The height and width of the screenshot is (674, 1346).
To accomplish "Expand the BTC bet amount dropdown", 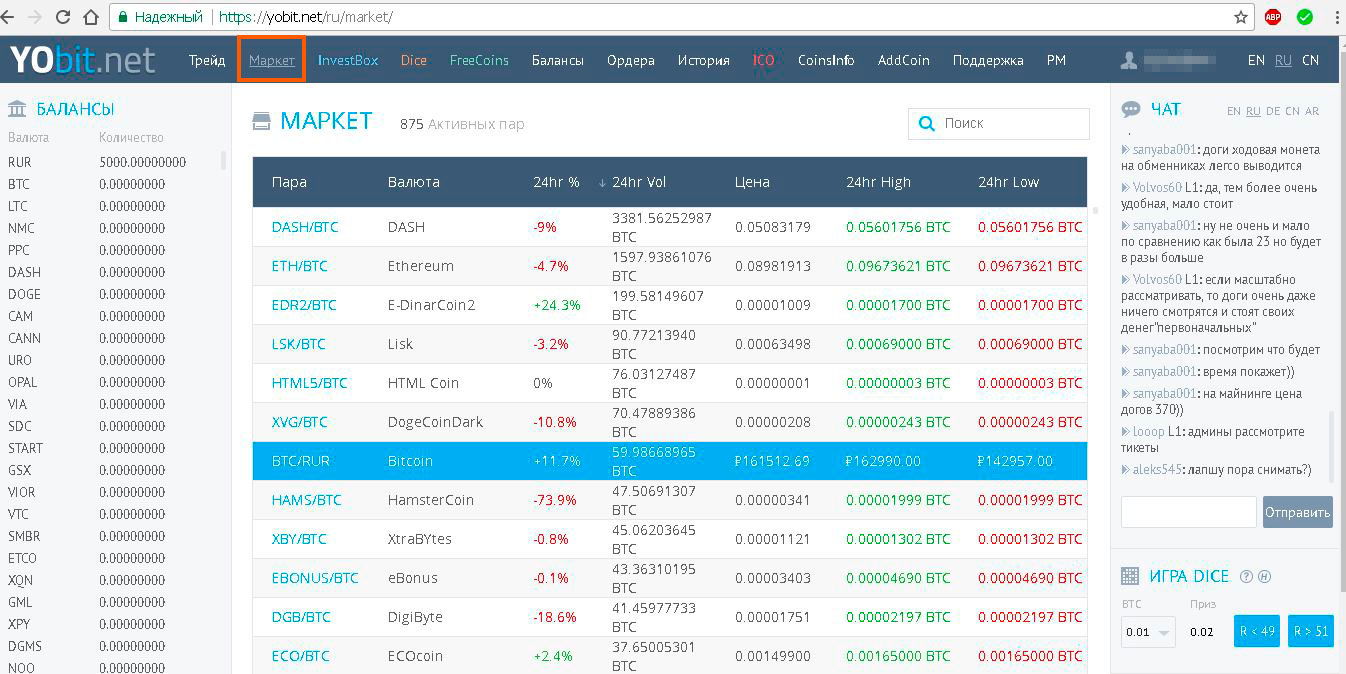I will tap(1148, 632).
